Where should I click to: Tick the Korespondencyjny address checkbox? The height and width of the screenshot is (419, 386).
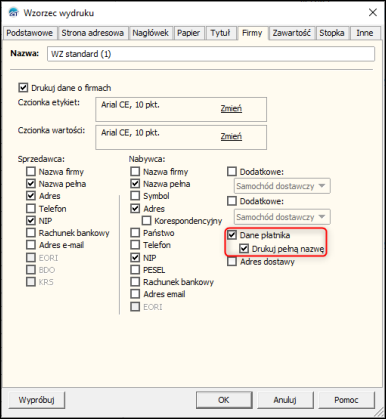click(146, 221)
